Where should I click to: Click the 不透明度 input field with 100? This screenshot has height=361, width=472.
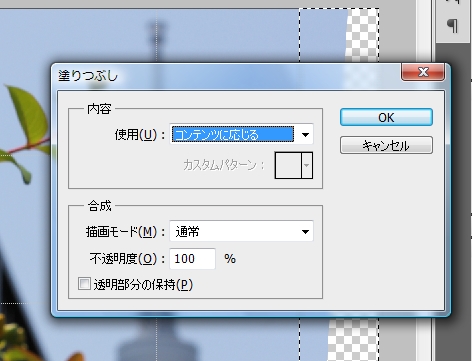[x=192, y=259]
